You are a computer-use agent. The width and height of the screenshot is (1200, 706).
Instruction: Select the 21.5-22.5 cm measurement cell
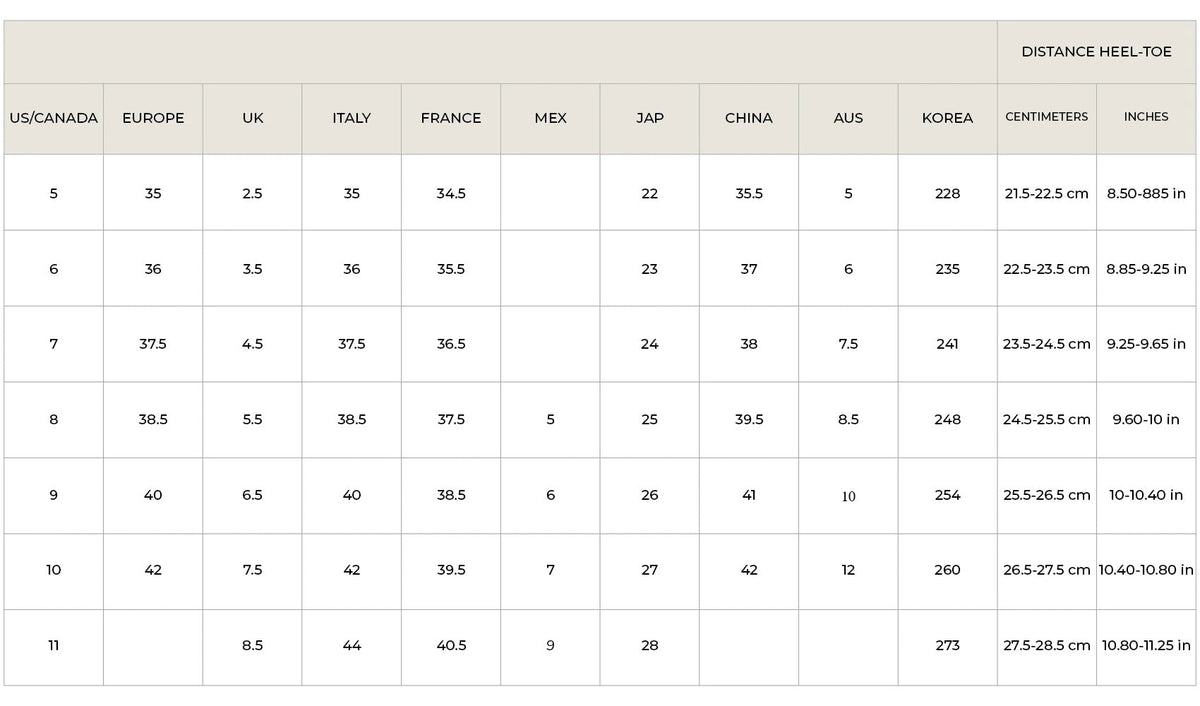(x=1047, y=193)
